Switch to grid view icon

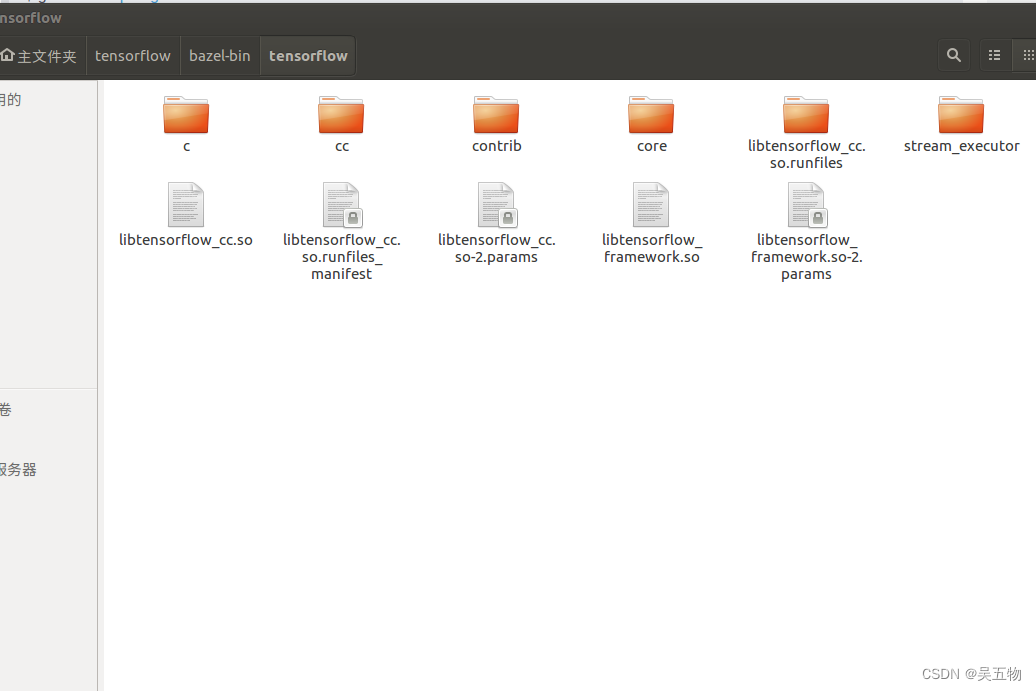pyautogui.click(x=1027, y=55)
